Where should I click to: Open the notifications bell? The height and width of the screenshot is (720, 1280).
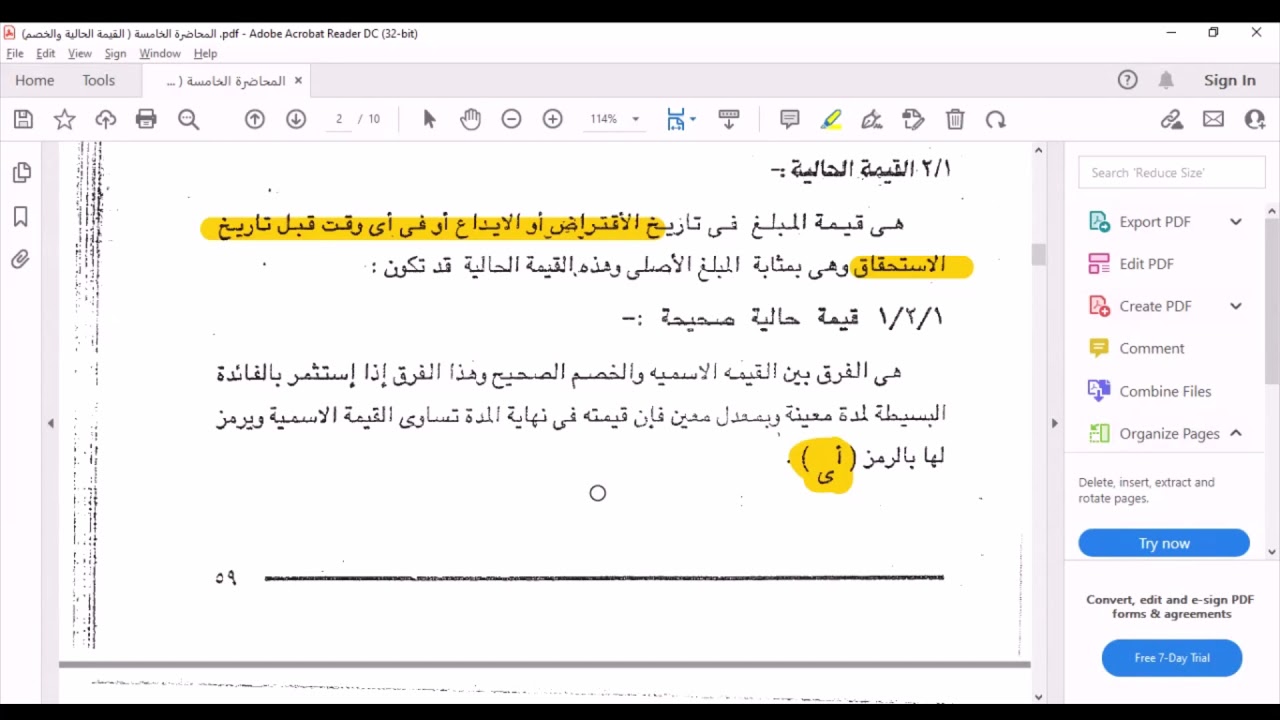(1166, 80)
